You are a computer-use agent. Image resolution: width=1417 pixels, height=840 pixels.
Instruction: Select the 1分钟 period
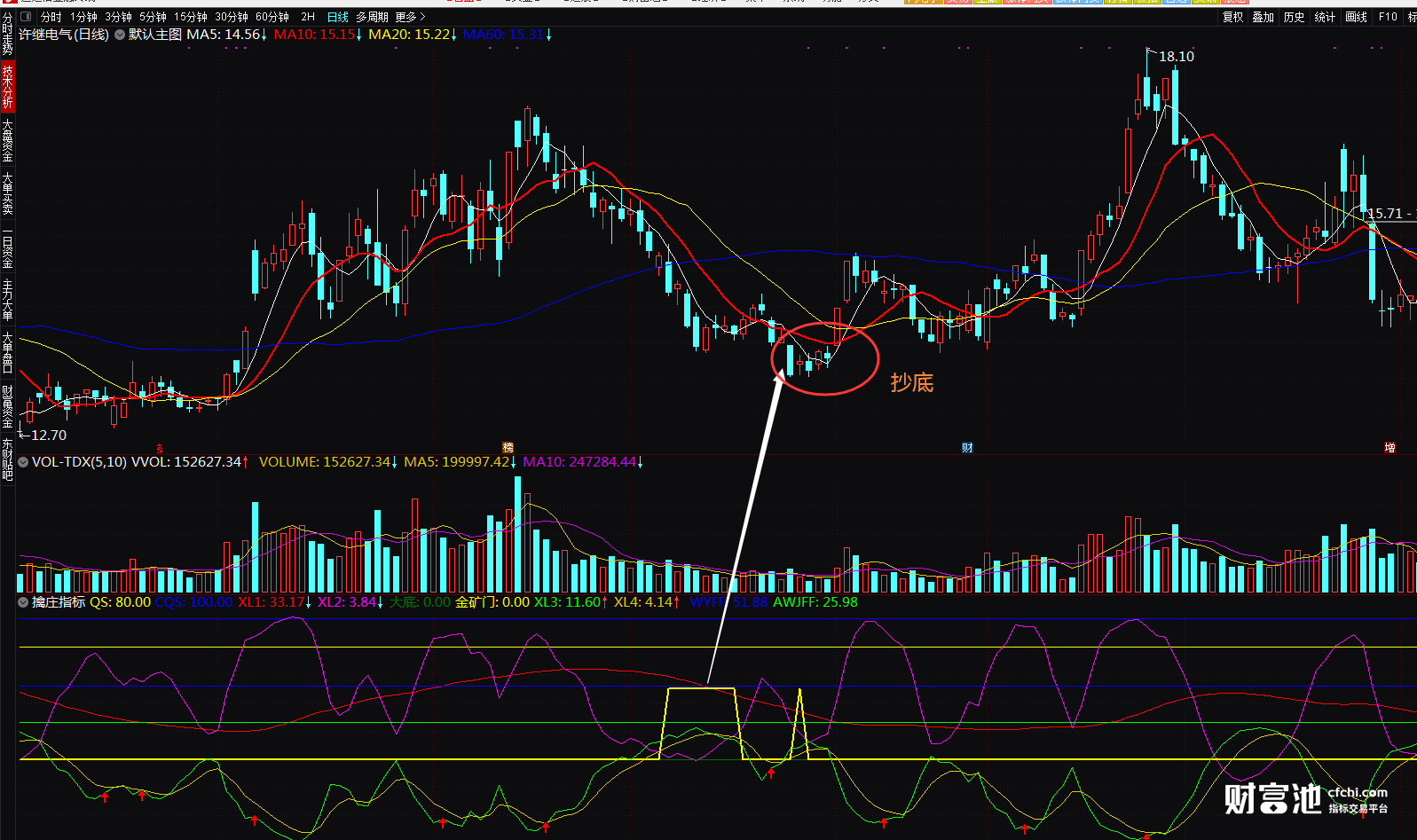click(84, 17)
